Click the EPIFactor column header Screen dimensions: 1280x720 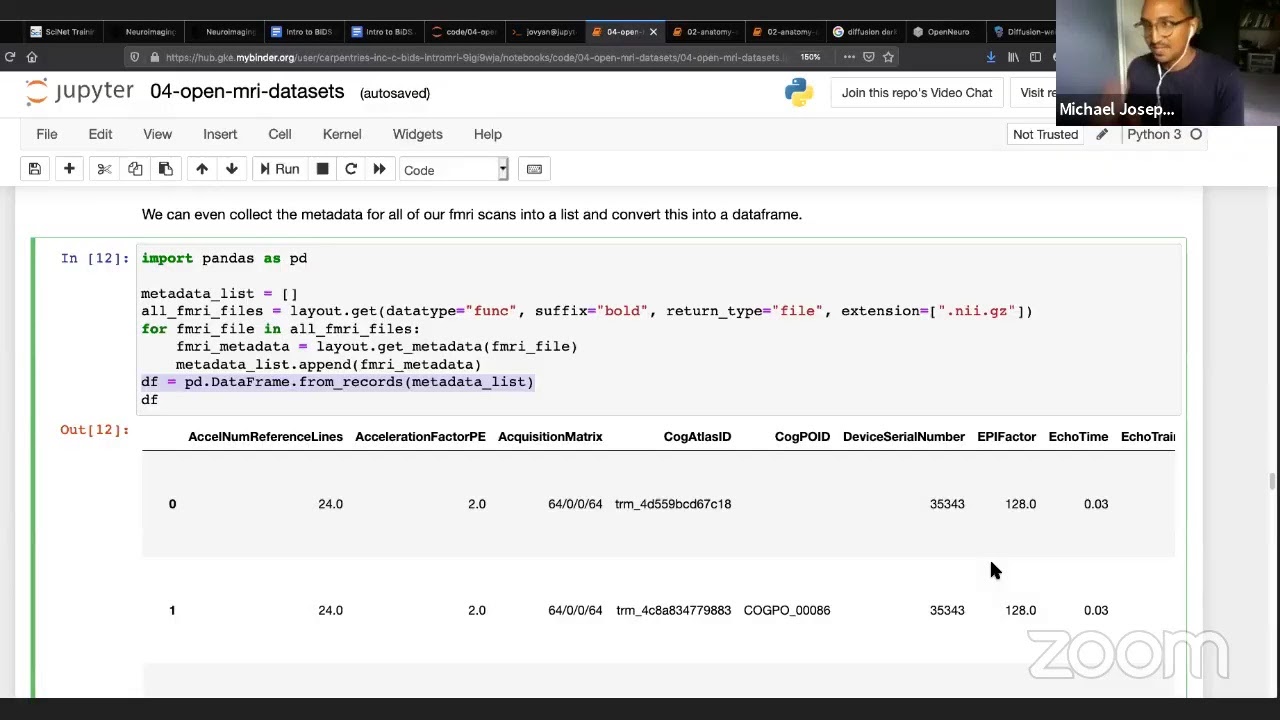pyautogui.click(x=1007, y=437)
